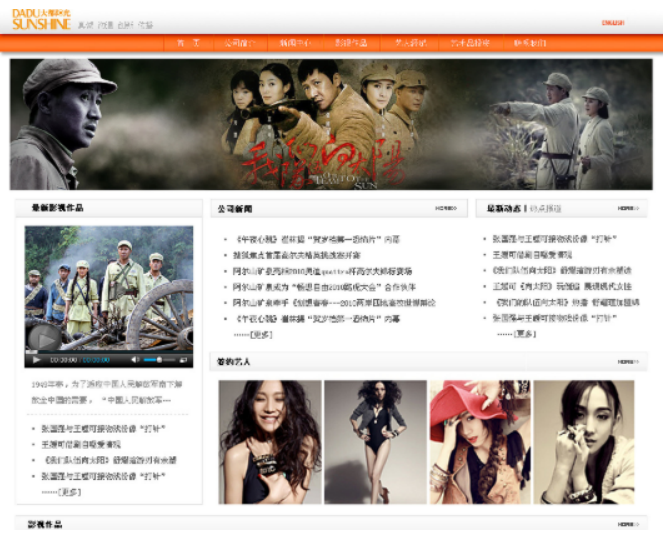Open first news link under video about 张国强
Viewport: 666px width, 536px height.
tap(103, 429)
